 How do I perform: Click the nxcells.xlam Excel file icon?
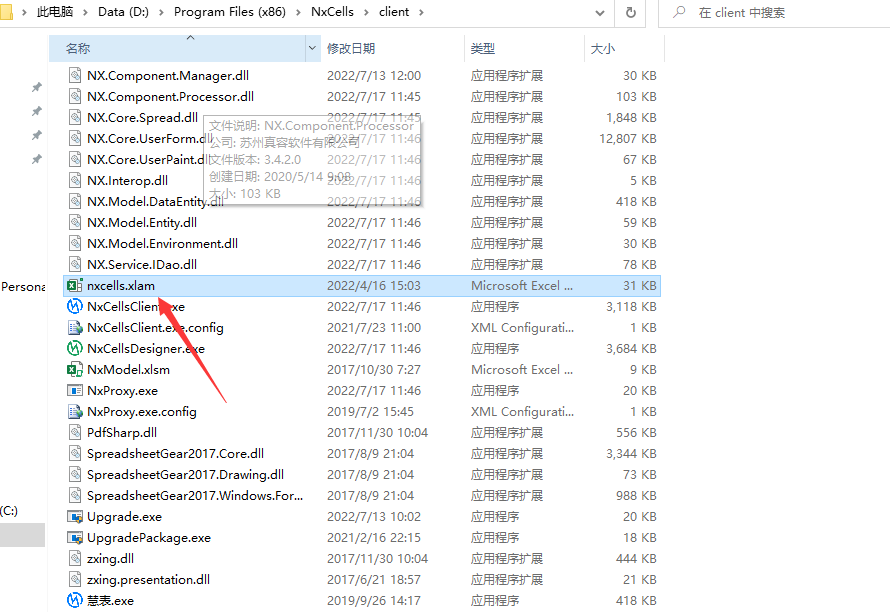pos(74,286)
